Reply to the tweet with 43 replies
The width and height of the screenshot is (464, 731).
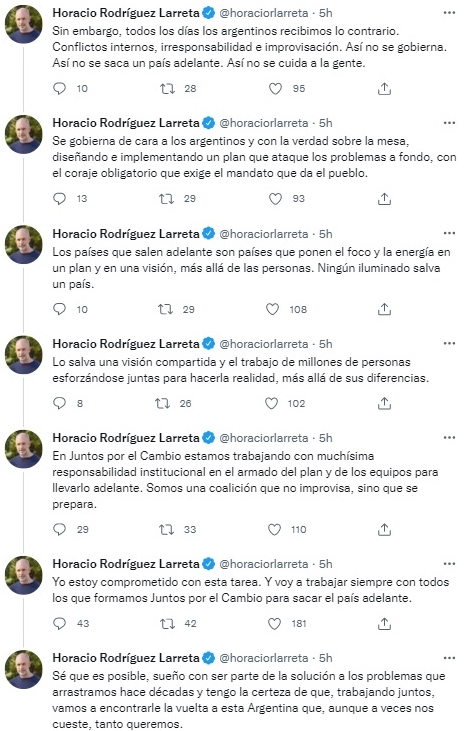(60, 623)
